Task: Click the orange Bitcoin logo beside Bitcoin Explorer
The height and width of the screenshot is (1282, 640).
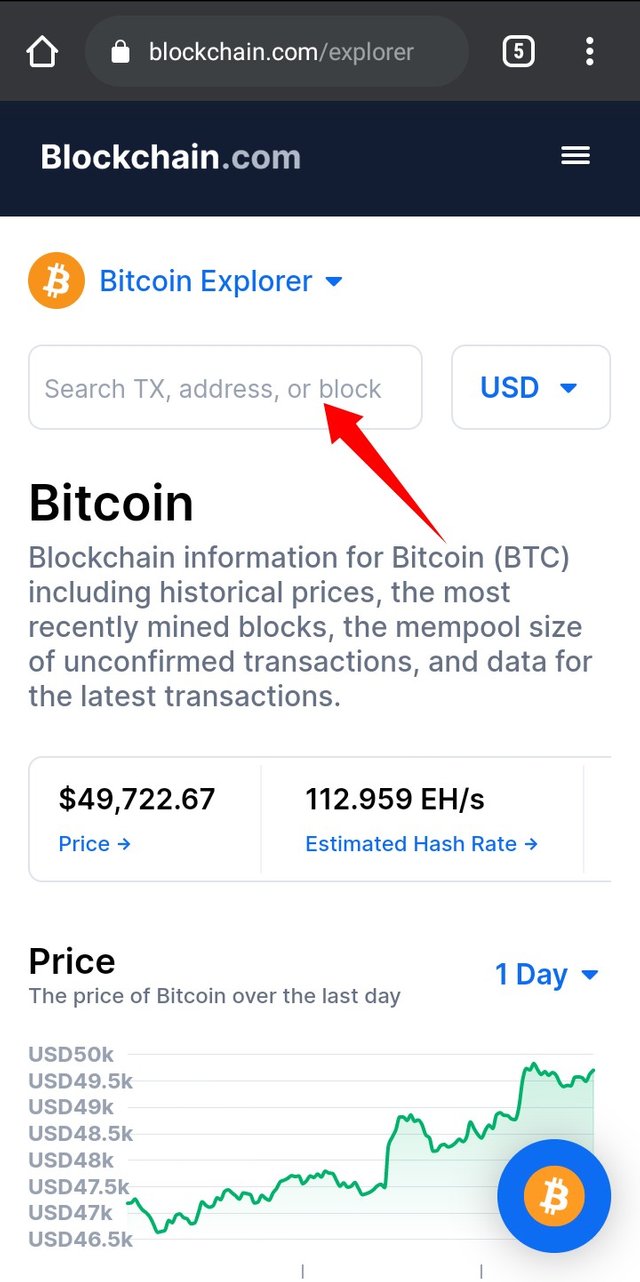Action: [56, 281]
